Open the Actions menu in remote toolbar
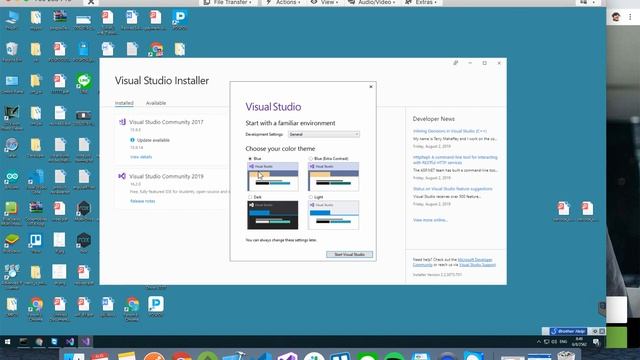 coord(283,2)
